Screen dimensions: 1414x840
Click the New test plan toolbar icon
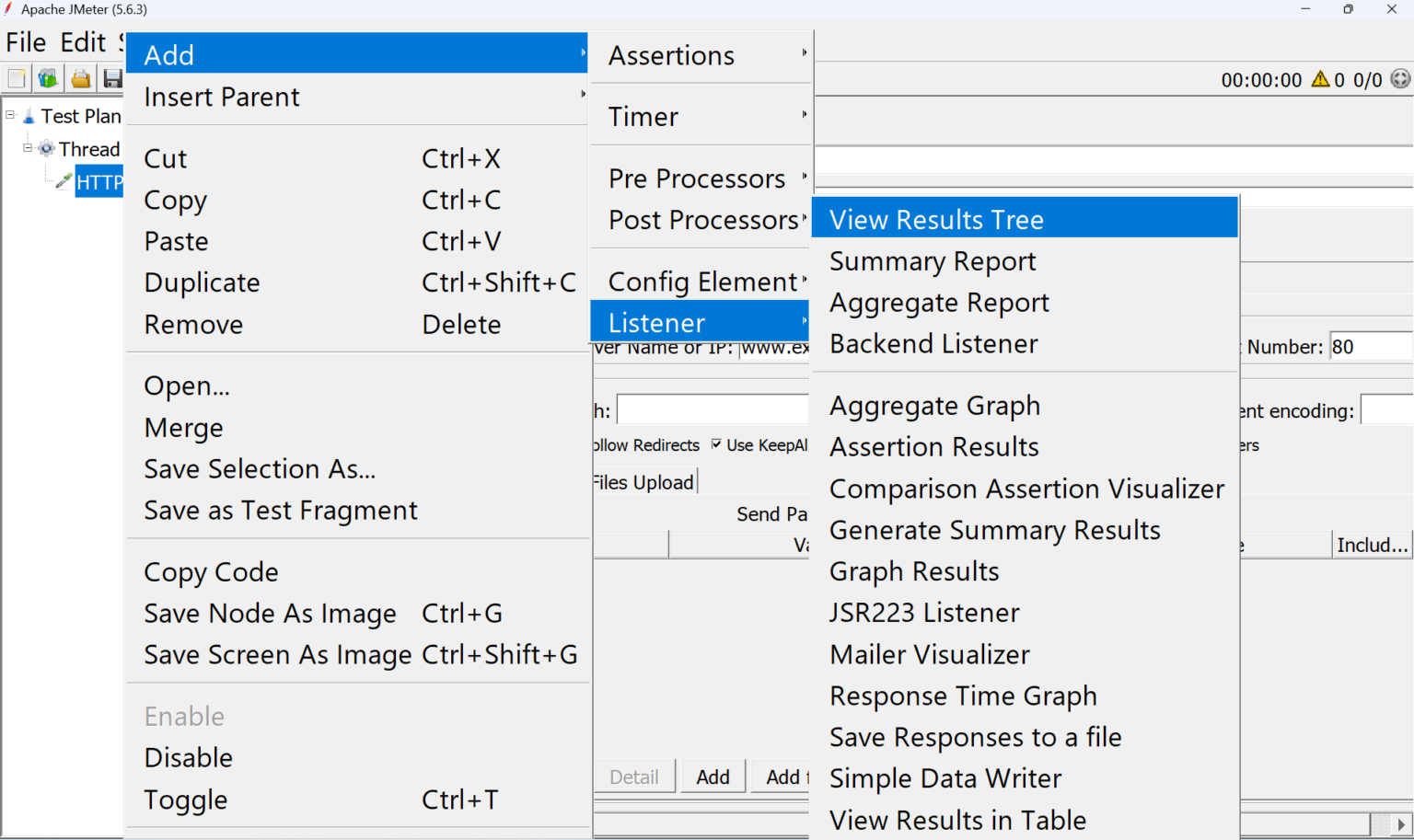pyautogui.click(x=17, y=79)
